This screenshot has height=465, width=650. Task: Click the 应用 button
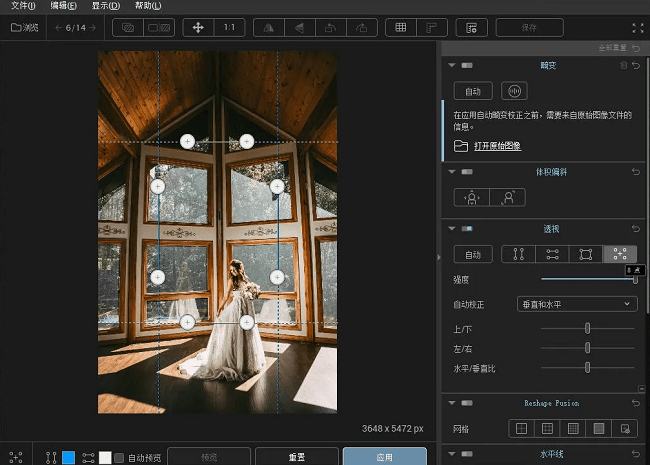point(384,456)
